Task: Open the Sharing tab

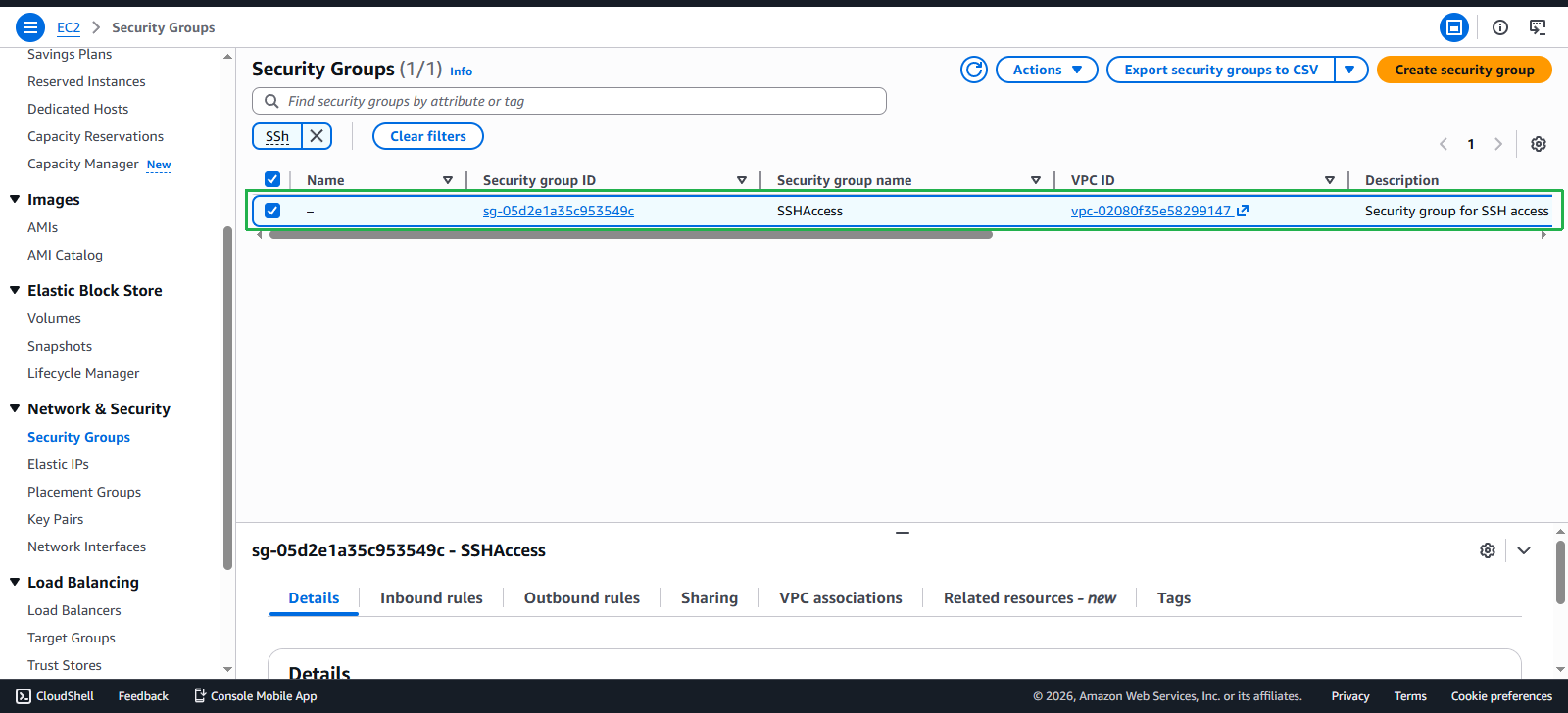Action: point(710,598)
